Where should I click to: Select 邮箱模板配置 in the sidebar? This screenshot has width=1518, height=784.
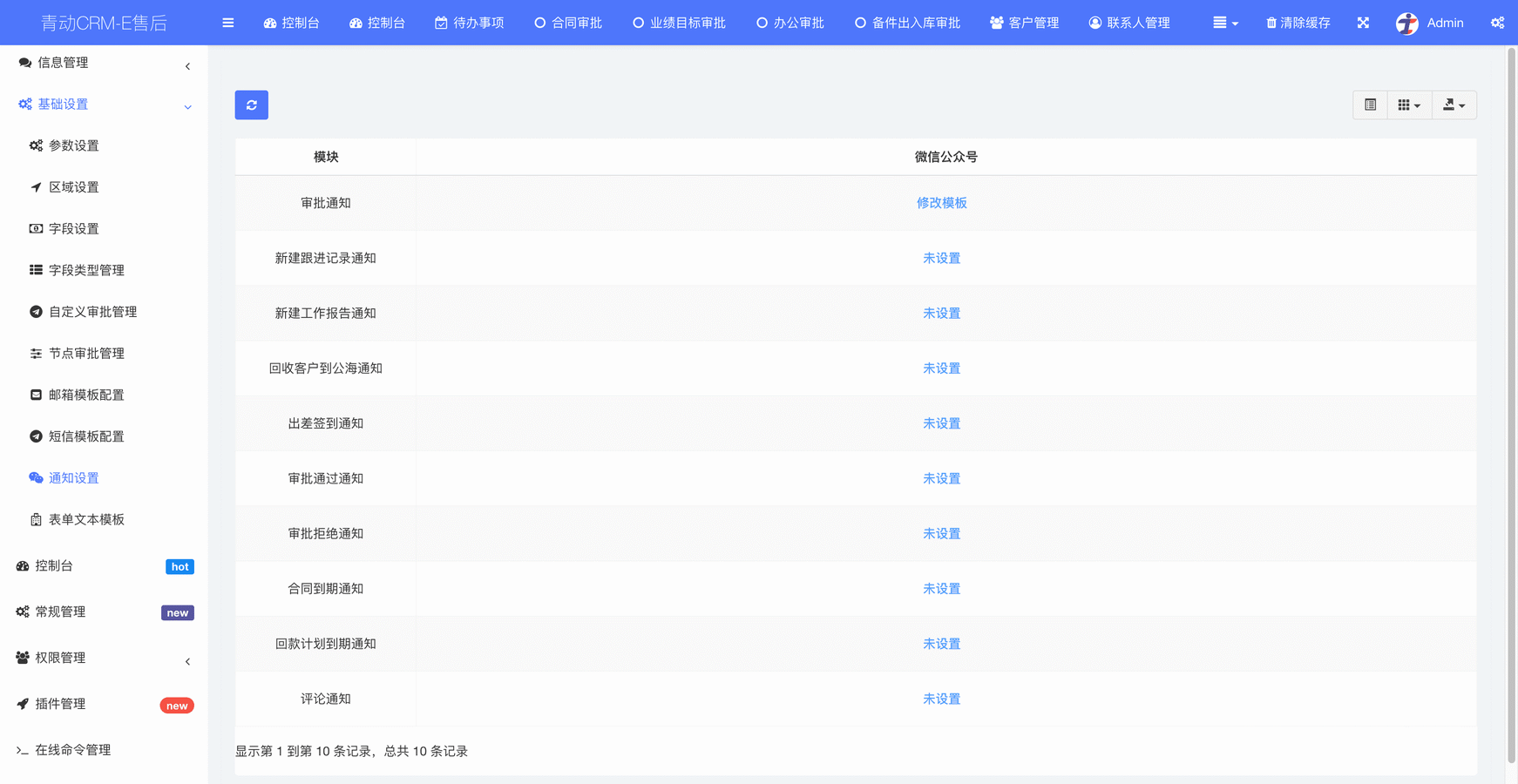pos(86,395)
